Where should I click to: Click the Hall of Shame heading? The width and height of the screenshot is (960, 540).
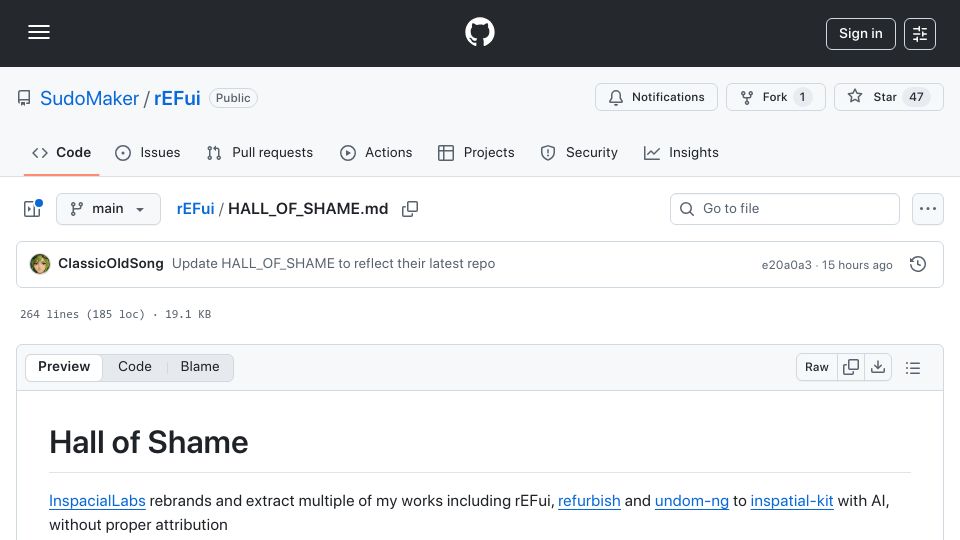click(149, 442)
